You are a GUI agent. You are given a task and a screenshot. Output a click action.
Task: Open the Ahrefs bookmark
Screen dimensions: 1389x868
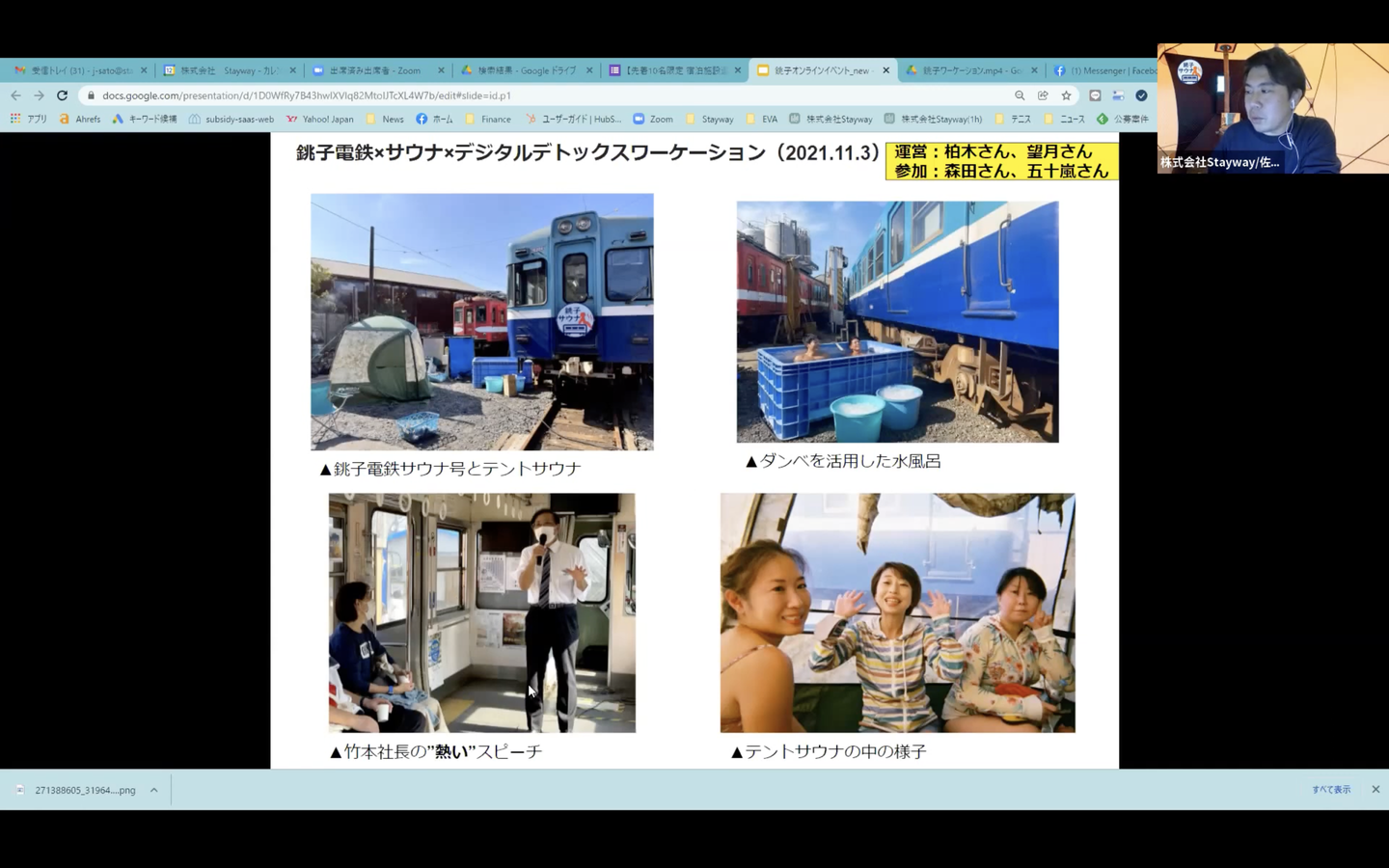pos(80,119)
